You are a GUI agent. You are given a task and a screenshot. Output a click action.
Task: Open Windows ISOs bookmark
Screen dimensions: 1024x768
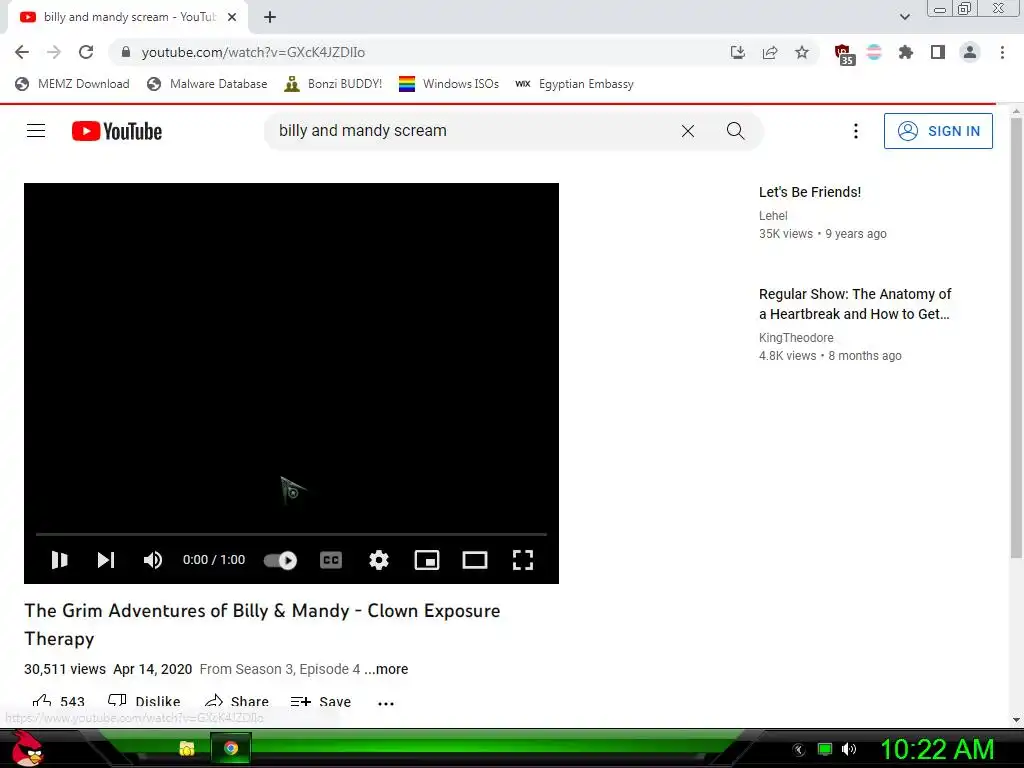pos(449,84)
